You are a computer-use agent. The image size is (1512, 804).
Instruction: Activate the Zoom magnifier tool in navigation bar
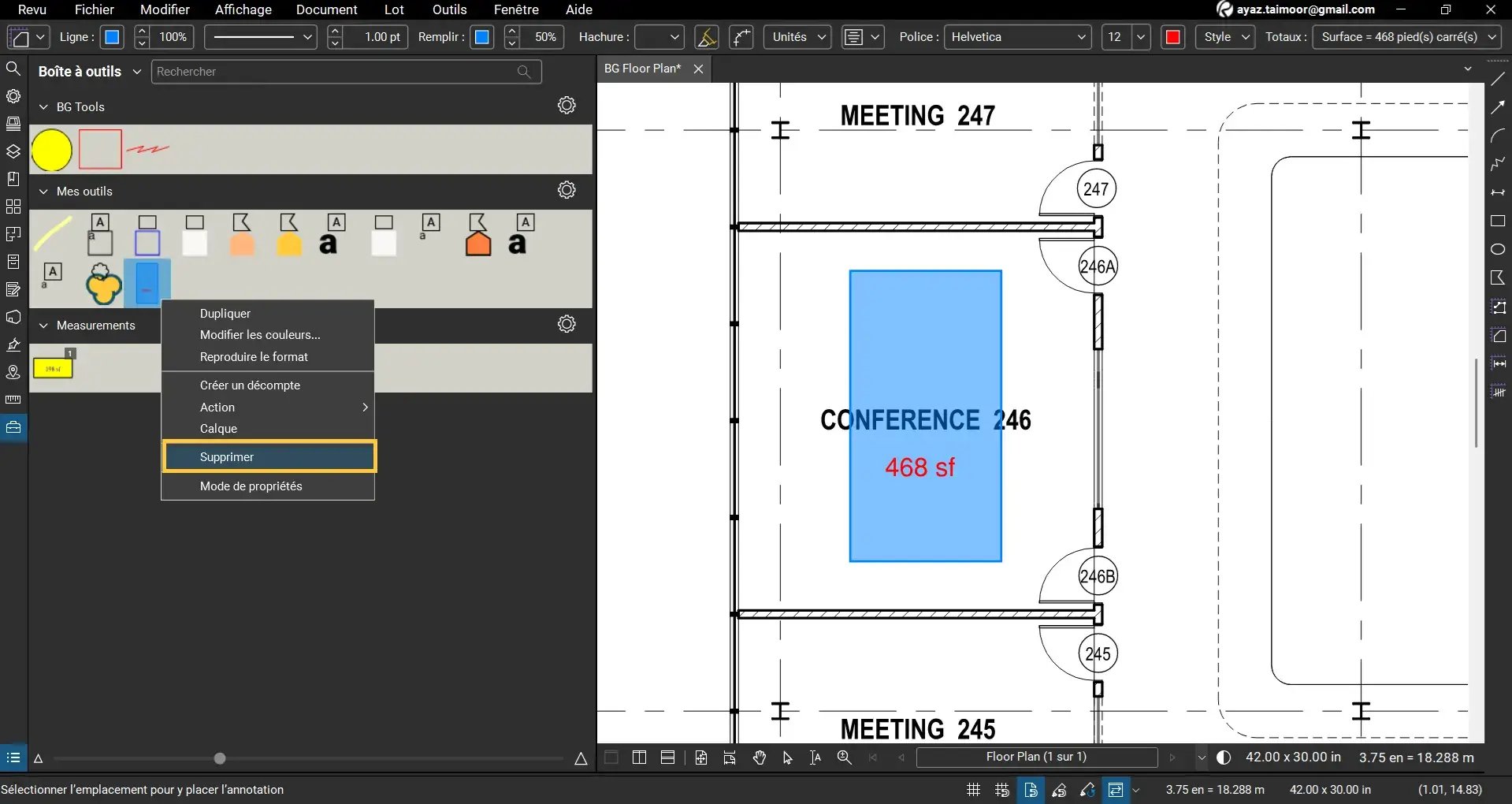(844, 757)
